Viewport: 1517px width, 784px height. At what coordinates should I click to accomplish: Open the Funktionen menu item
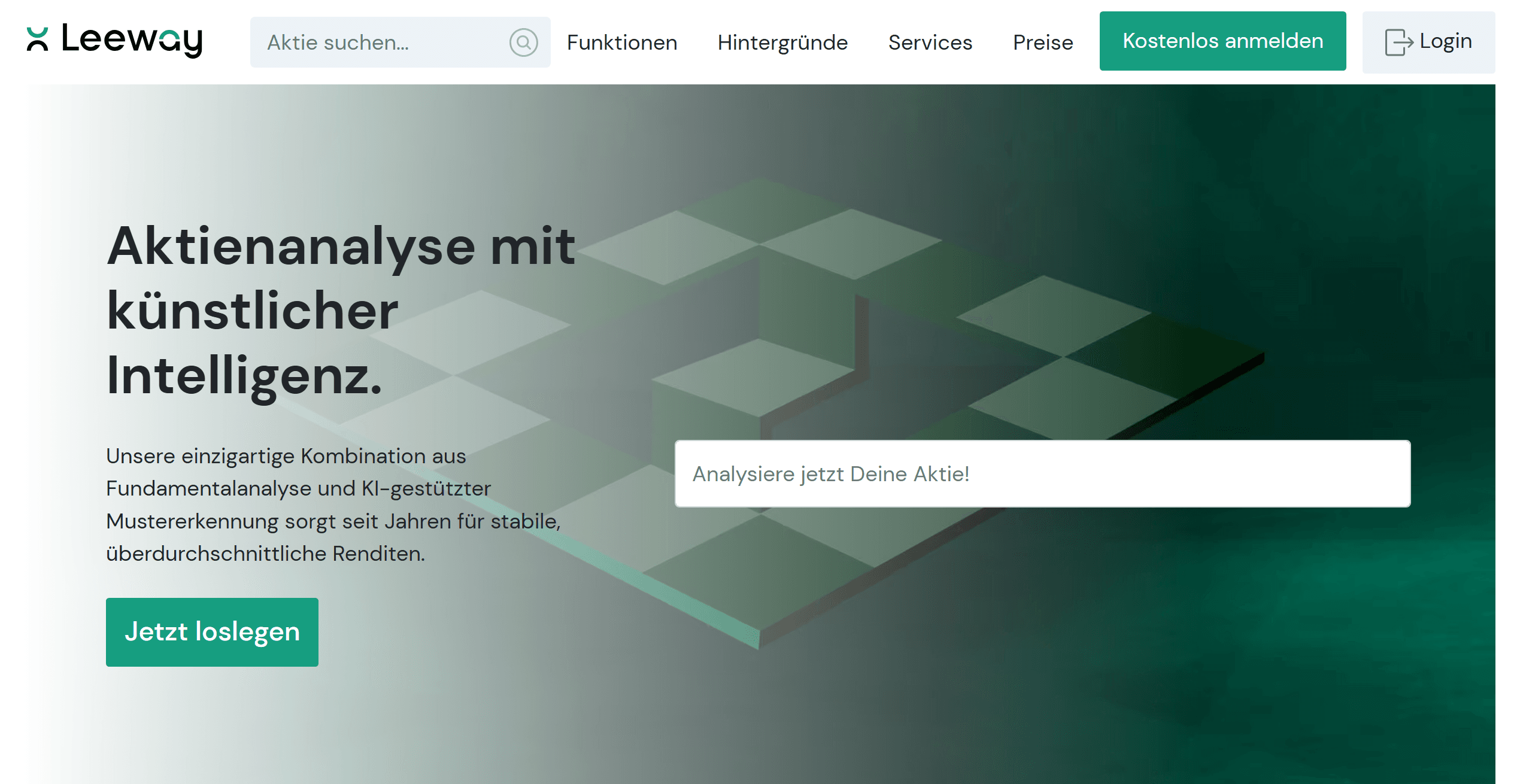tap(621, 42)
